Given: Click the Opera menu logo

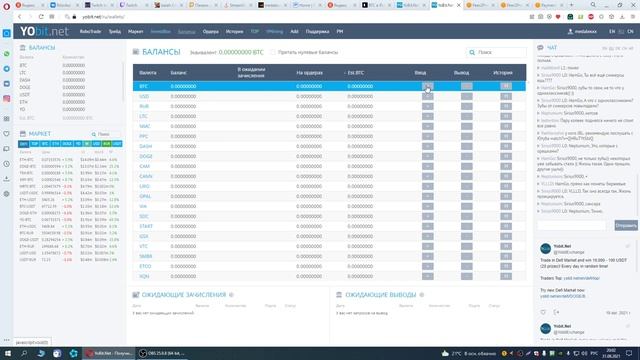Looking at the screenshot, I should (x=6, y=6).
